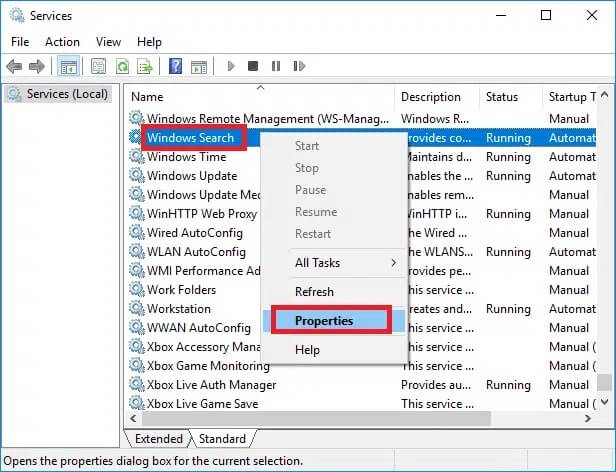Click the Back arrow toolbar icon
616x472 pixels.
pos(15,66)
